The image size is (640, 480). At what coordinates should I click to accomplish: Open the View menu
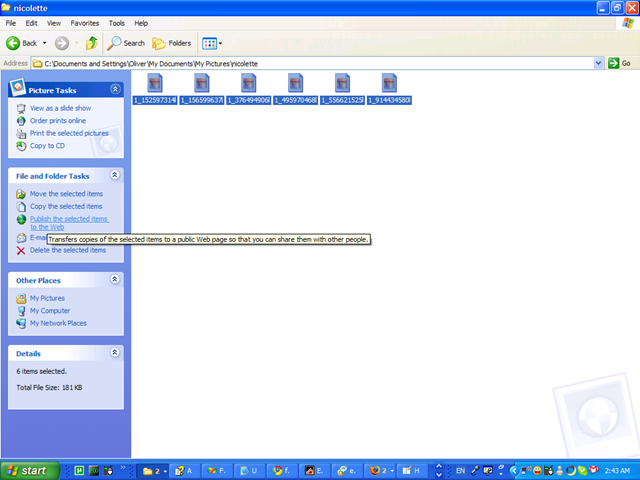click(53, 23)
